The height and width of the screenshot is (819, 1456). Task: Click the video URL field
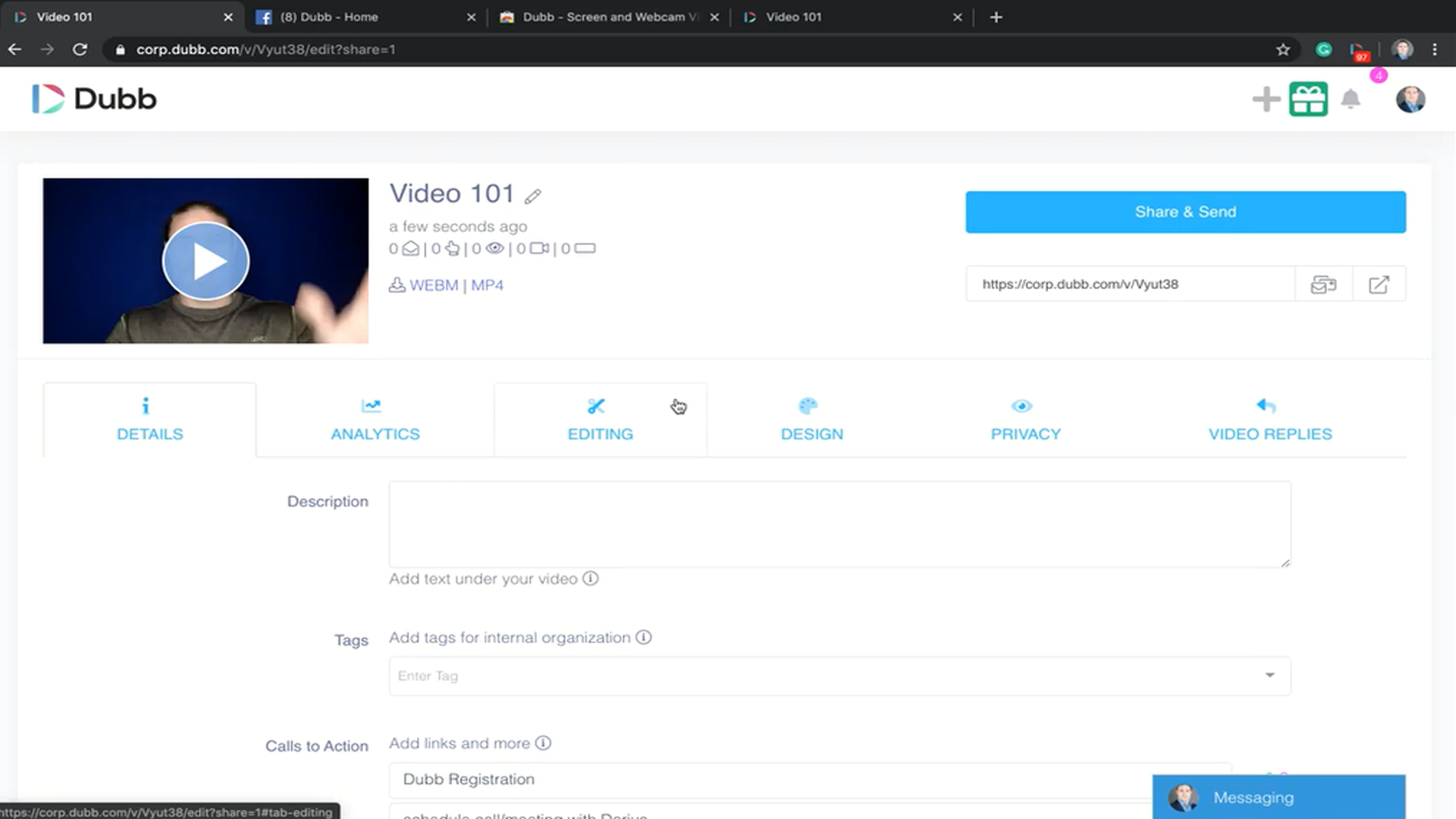tap(1130, 284)
